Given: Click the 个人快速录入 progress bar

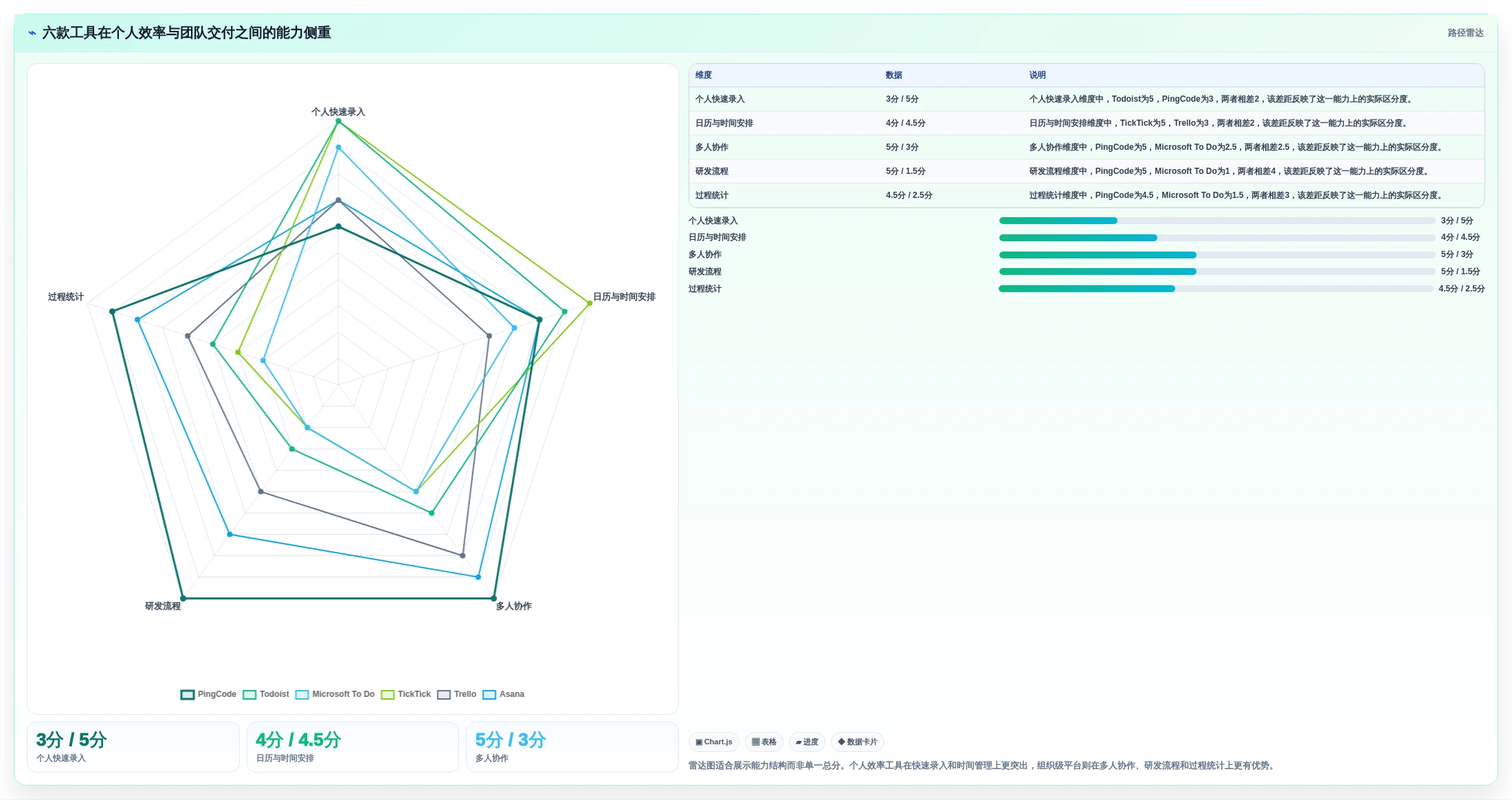Looking at the screenshot, I should click(1216, 221).
